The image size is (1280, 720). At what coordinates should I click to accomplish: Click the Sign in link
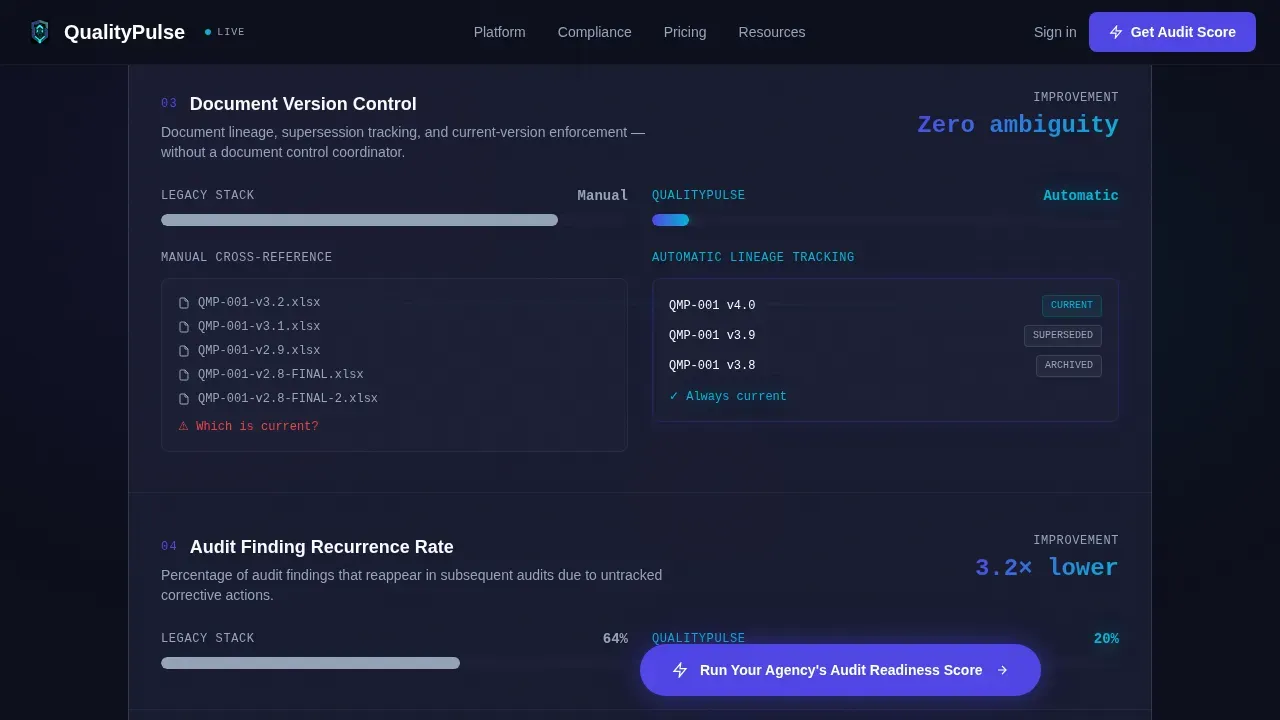(x=1055, y=32)
